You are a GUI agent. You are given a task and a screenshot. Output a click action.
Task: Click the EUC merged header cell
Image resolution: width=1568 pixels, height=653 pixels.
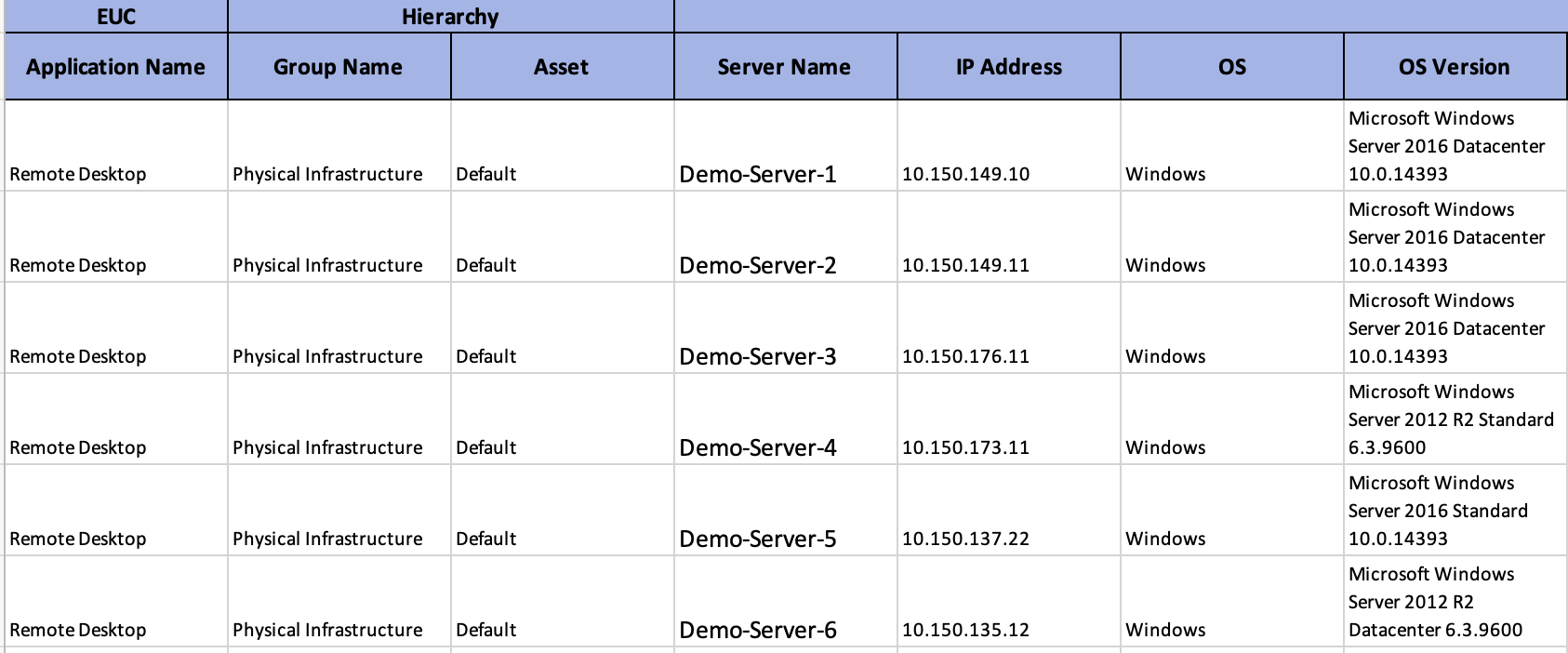pyautogui.click(x=116, y=17)
